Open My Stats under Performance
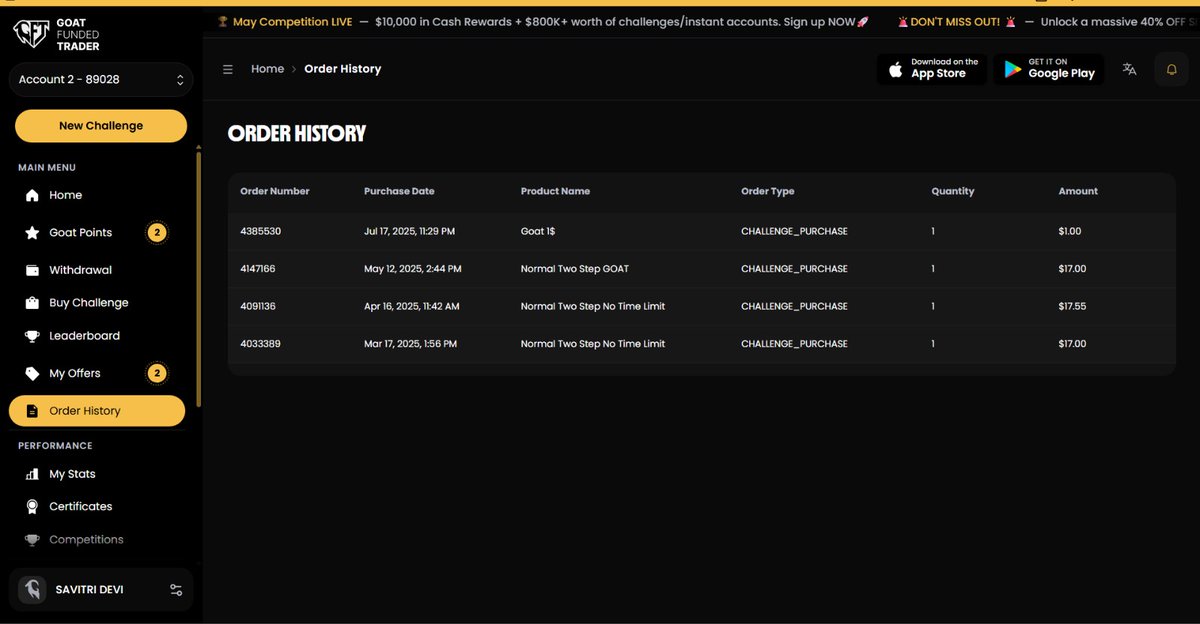This screenshot has width=1200, height=624. tap(72, 474)
